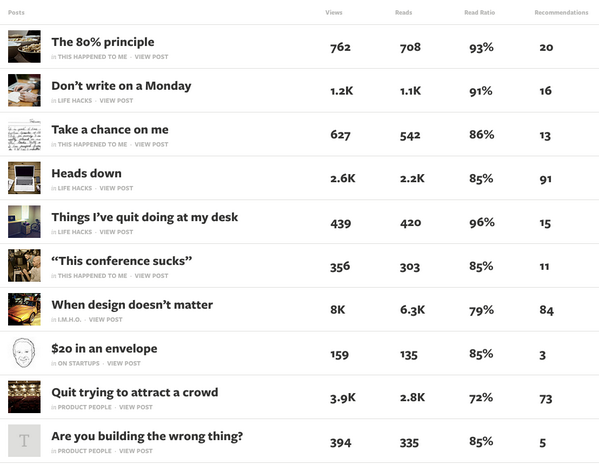Sort by the Views column header
This screenshot has width=599, height=465.
(333, 13)
